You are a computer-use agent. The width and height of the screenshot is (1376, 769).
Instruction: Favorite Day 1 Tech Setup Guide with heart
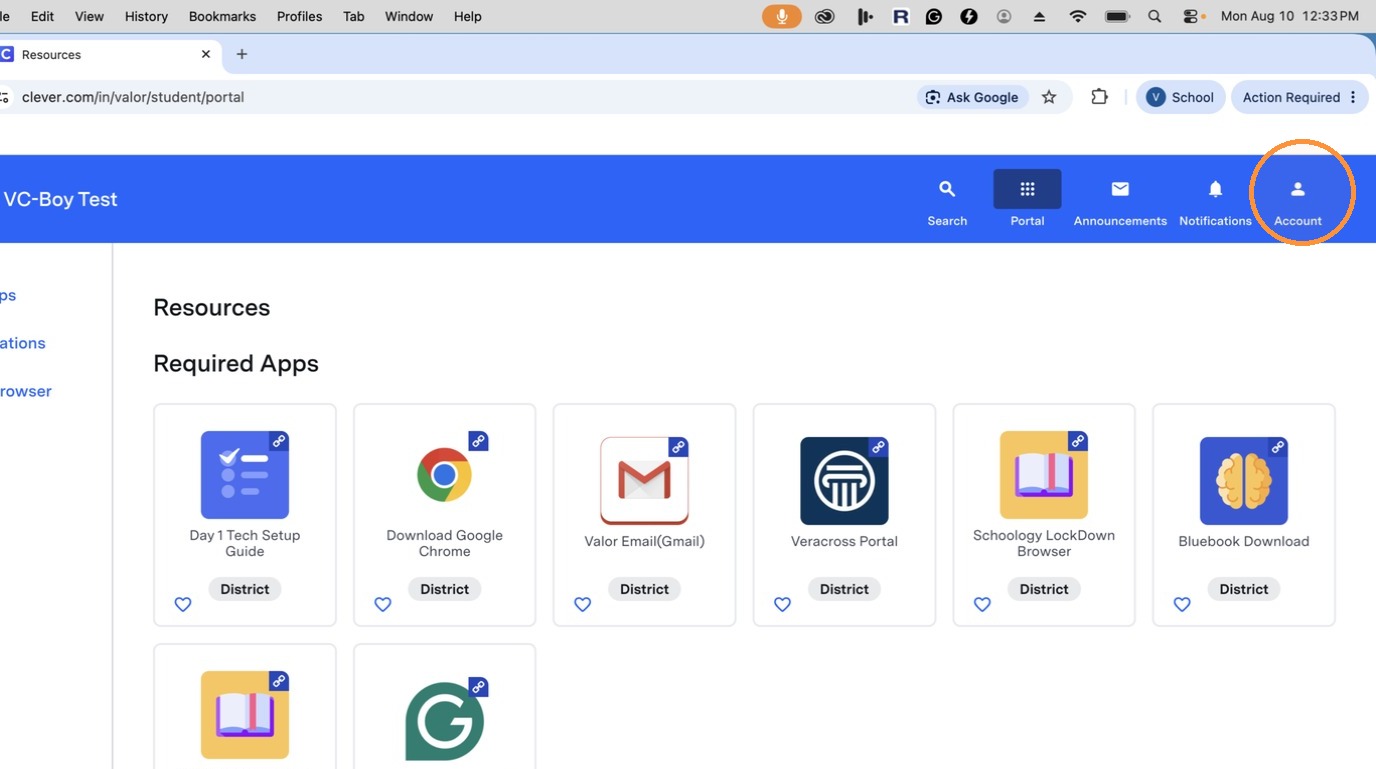click(x=183, y=604)
